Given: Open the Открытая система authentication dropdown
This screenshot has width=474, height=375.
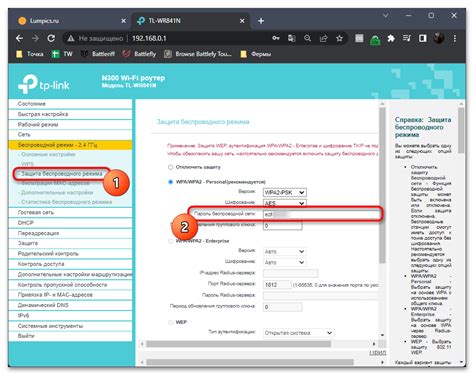Looking at the screenshot, I should [298, 333].
